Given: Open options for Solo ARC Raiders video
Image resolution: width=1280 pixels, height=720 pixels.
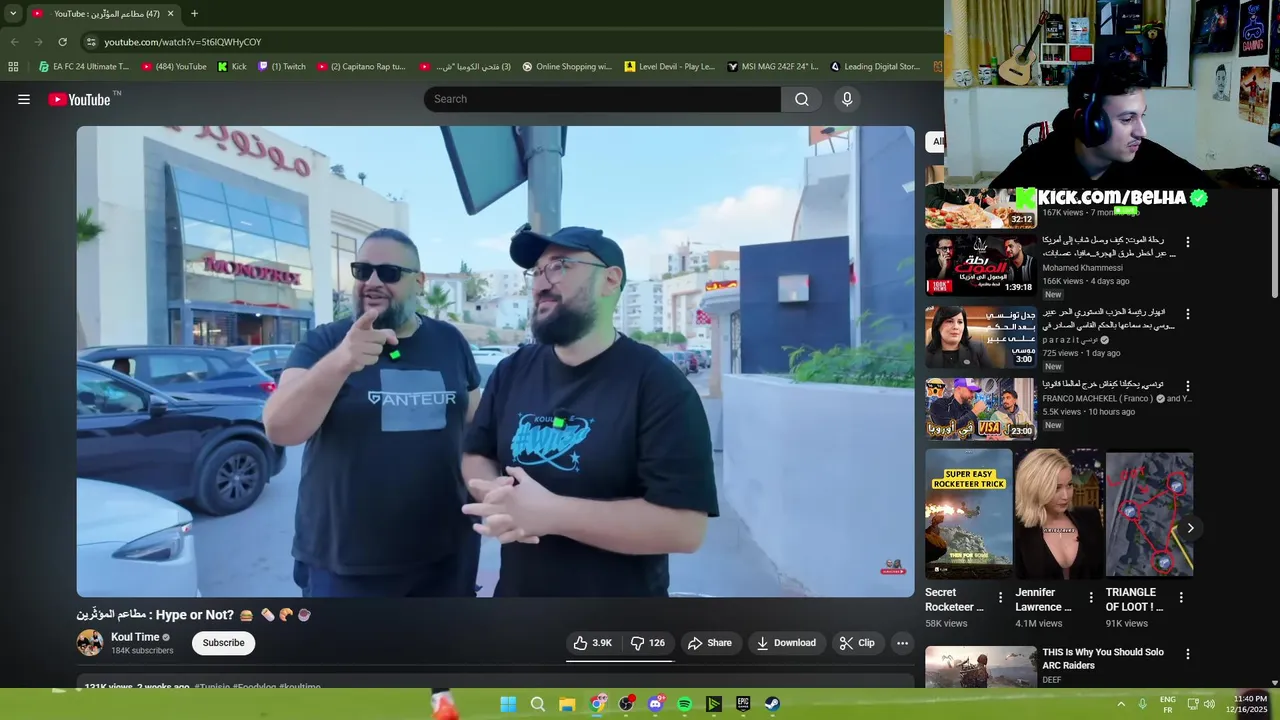Looking at the screenshot, I should [x=1188, y=654].
